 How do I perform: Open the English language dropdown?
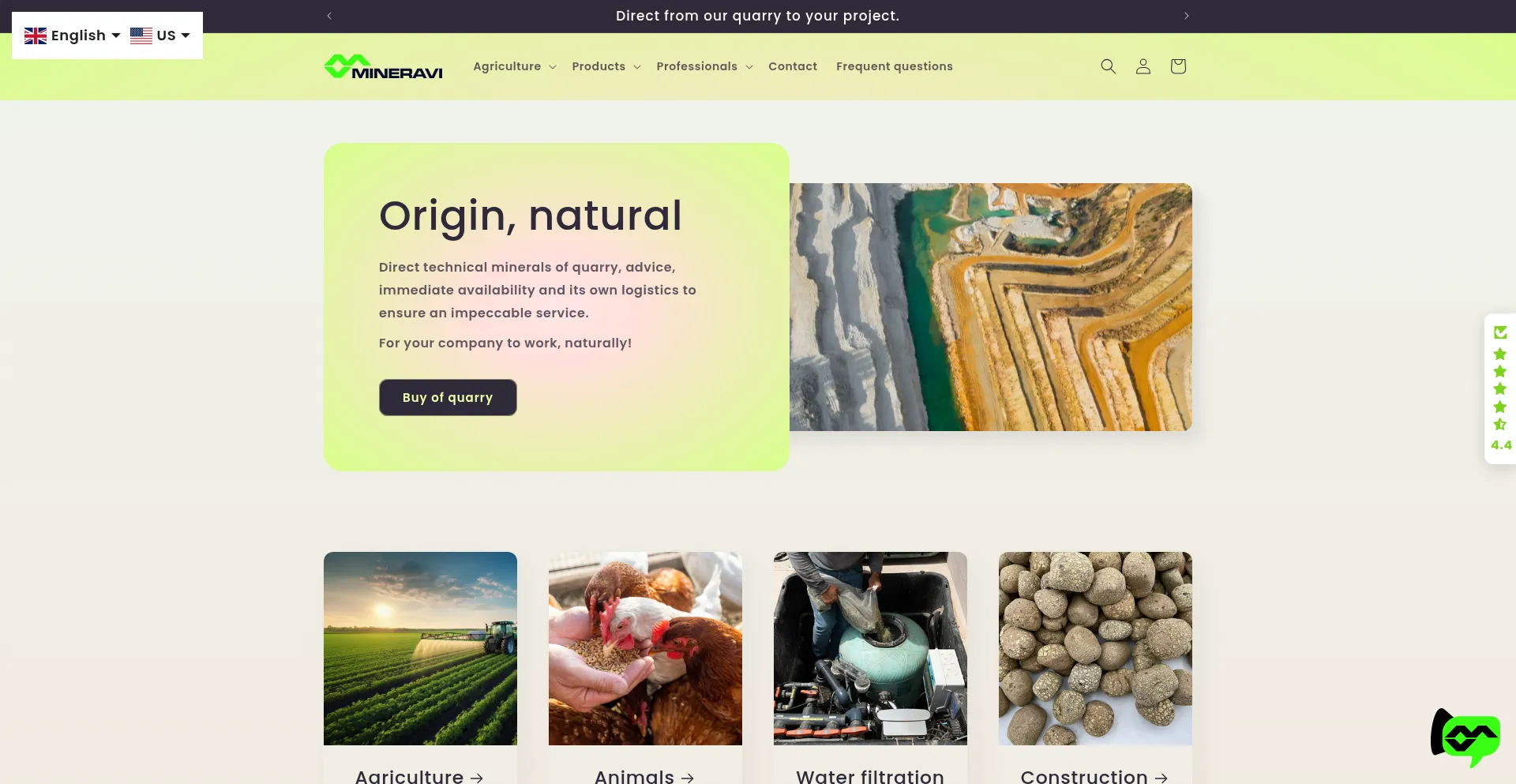click(x=72, y=36)
